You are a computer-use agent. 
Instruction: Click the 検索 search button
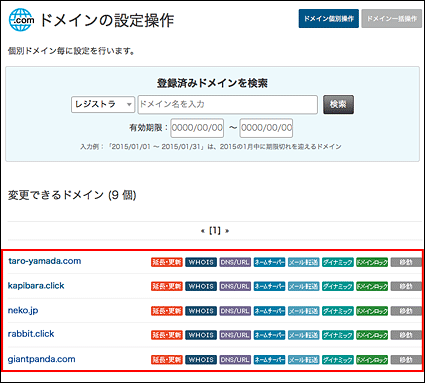click(338, 104)
